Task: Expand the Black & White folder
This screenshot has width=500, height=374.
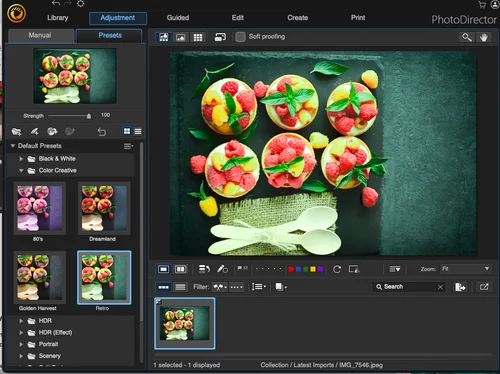Action: 21,159
